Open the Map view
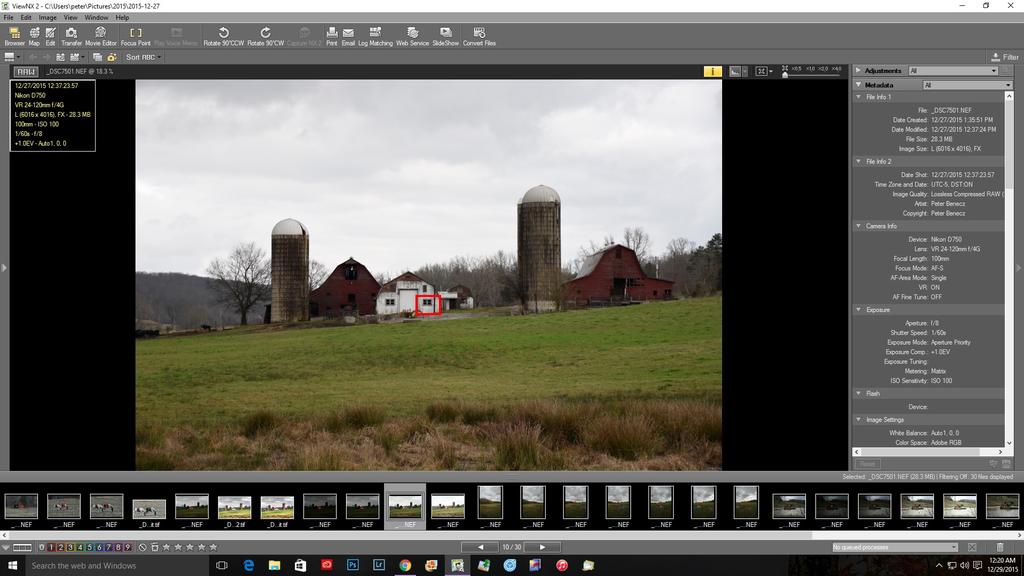The width and height of the screenshot is (1024, 576). (x=34, y=37)
